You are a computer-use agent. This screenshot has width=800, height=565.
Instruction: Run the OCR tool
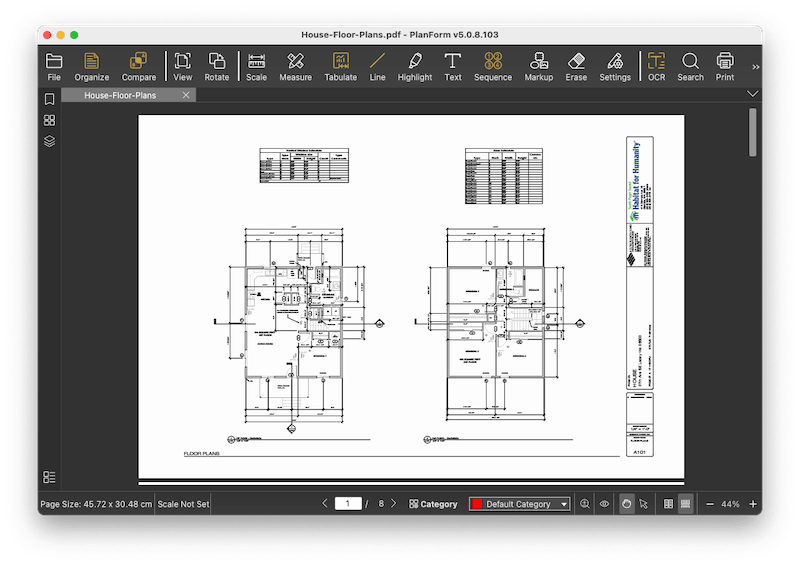(656, 67)
